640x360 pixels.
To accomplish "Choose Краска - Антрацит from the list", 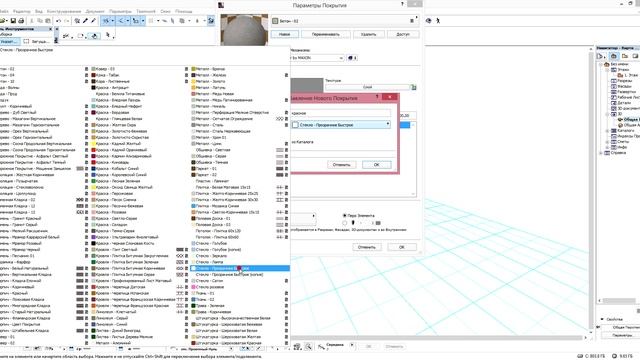I will [112, 87].
